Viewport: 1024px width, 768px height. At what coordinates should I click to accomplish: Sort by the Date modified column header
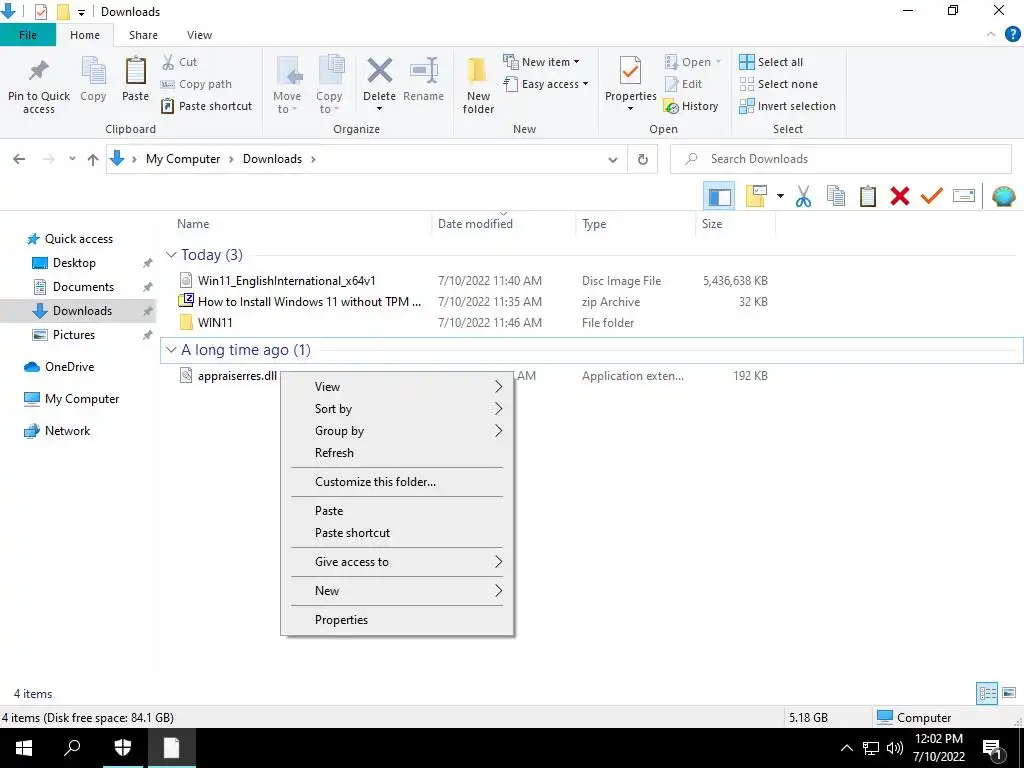[503, 224]
